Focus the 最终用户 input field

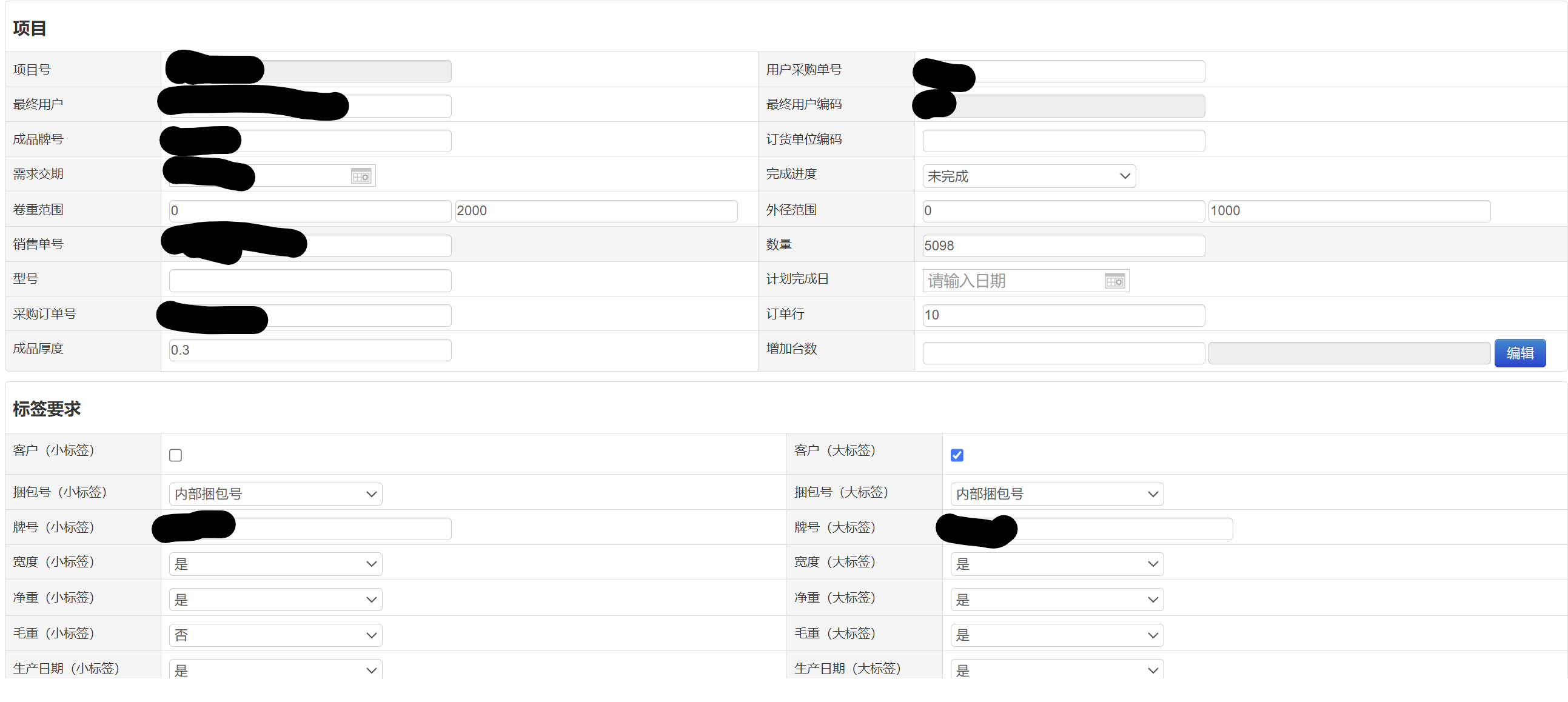(310, 105)
